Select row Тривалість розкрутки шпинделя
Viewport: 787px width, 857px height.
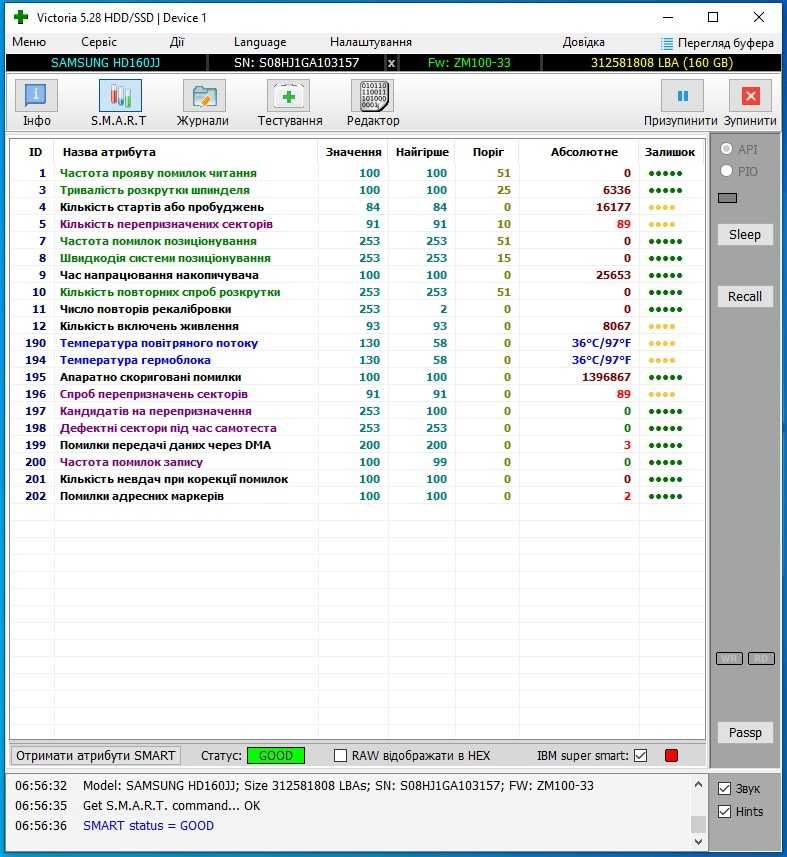[357, 190]
